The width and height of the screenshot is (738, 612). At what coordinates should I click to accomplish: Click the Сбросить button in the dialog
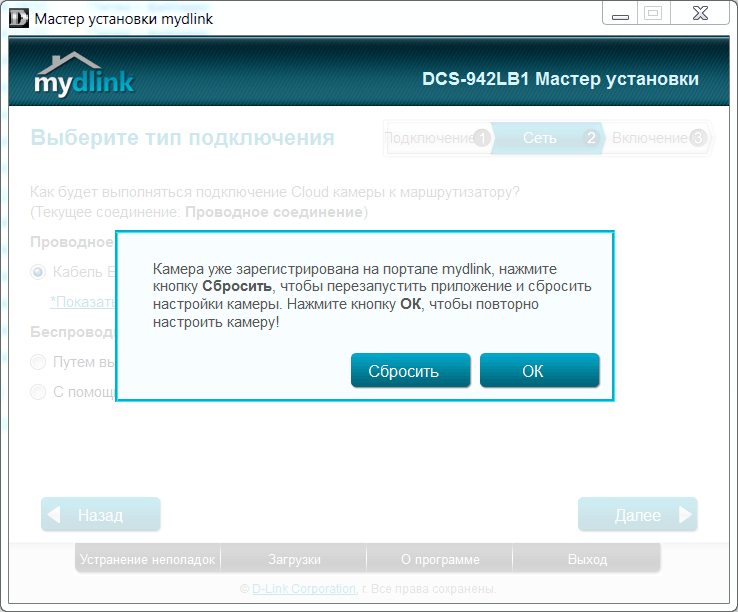coord(410,370)
